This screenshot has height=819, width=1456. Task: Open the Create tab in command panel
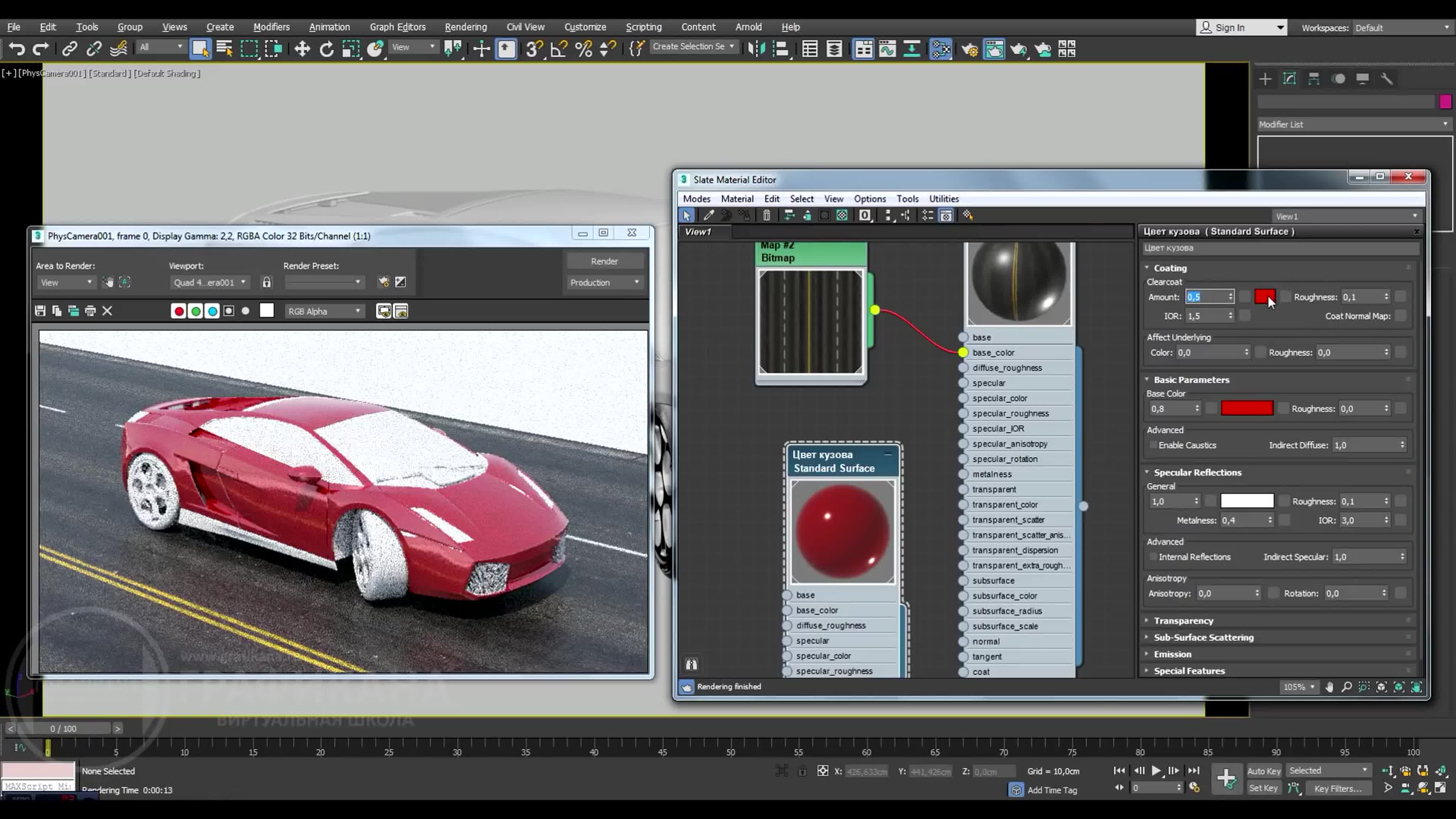click(x=1265, y=79)
